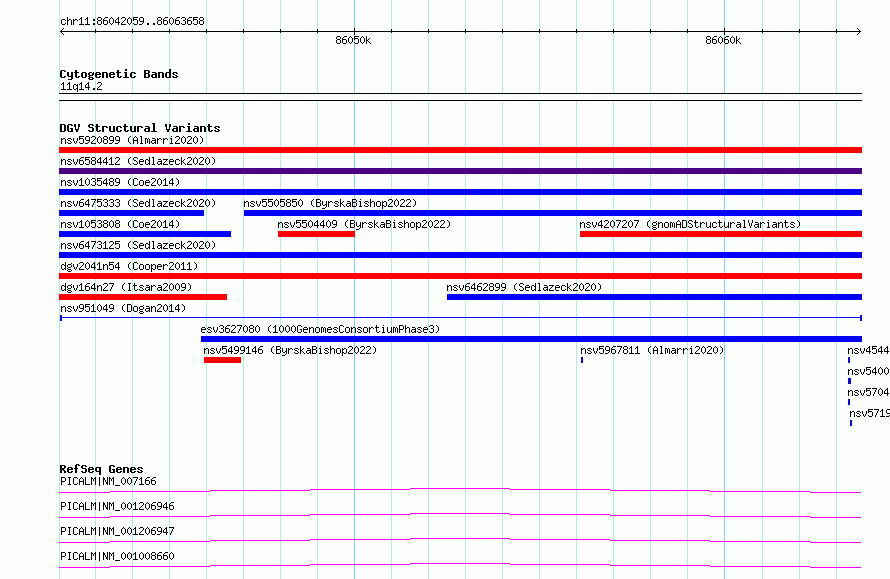Open the nsv6475333 (Sedlazeck2020) label

pos(138,203)
